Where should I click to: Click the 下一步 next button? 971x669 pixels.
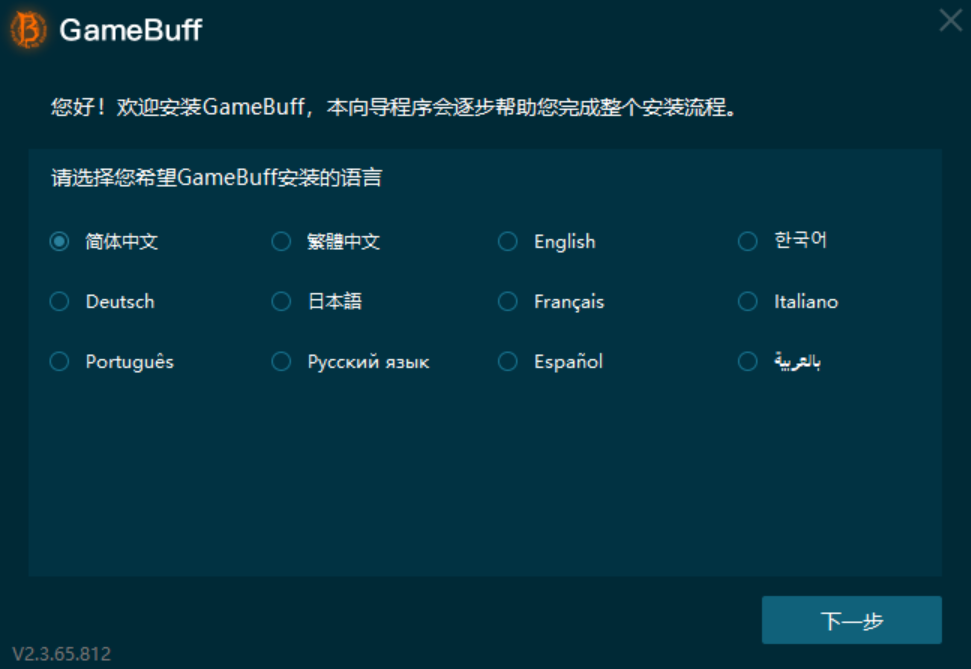[x=851, y=620]
